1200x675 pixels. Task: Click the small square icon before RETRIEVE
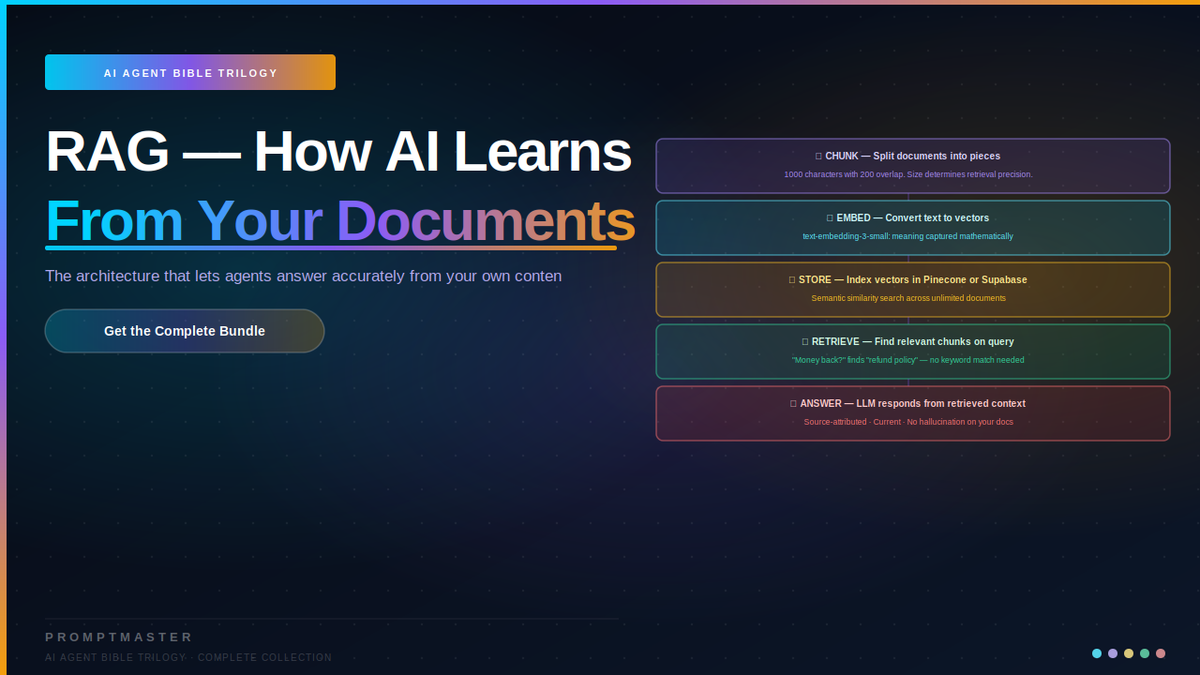805,343
